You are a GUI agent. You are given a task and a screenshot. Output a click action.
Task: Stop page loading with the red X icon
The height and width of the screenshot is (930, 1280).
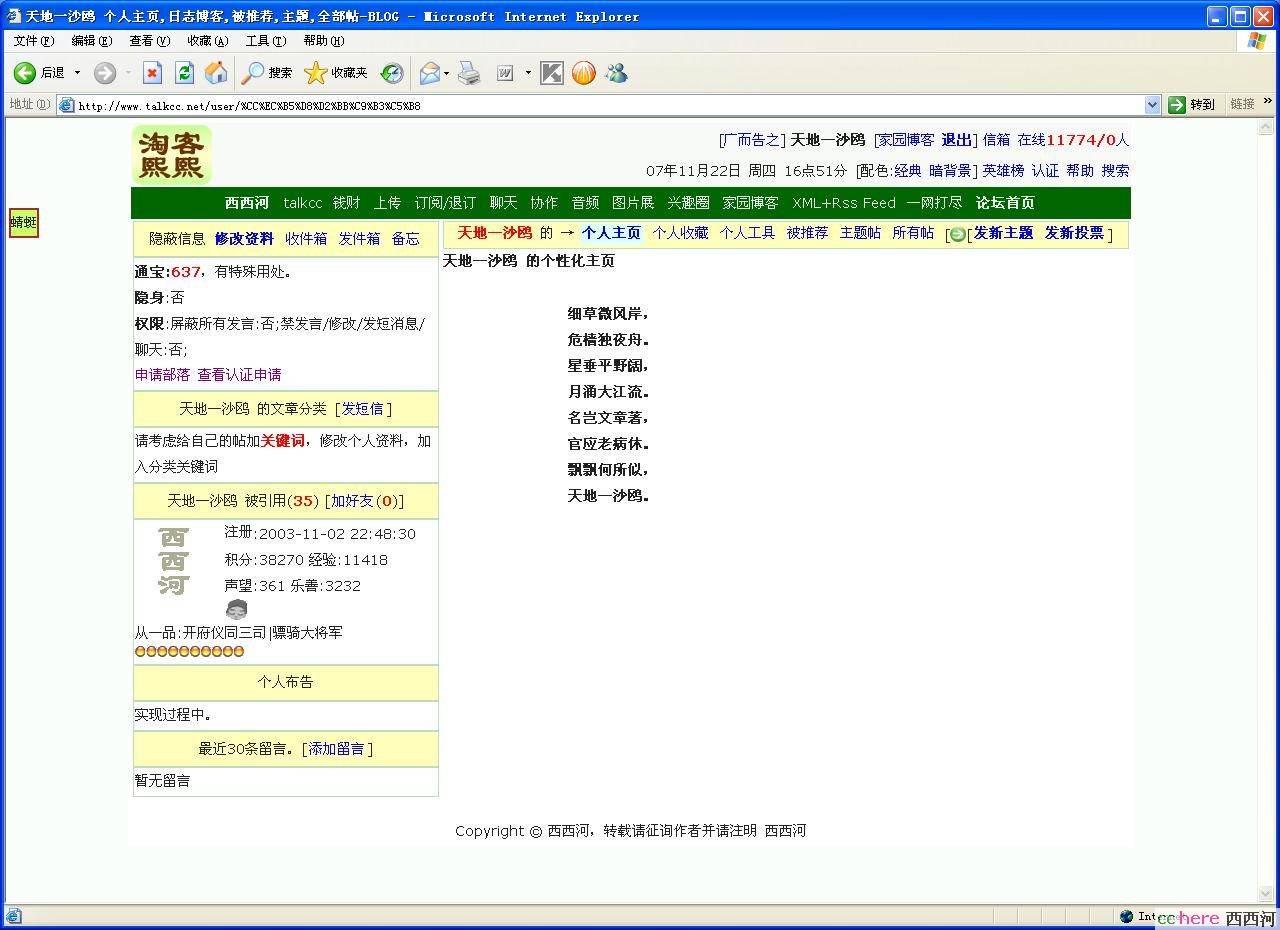(152, 73)
